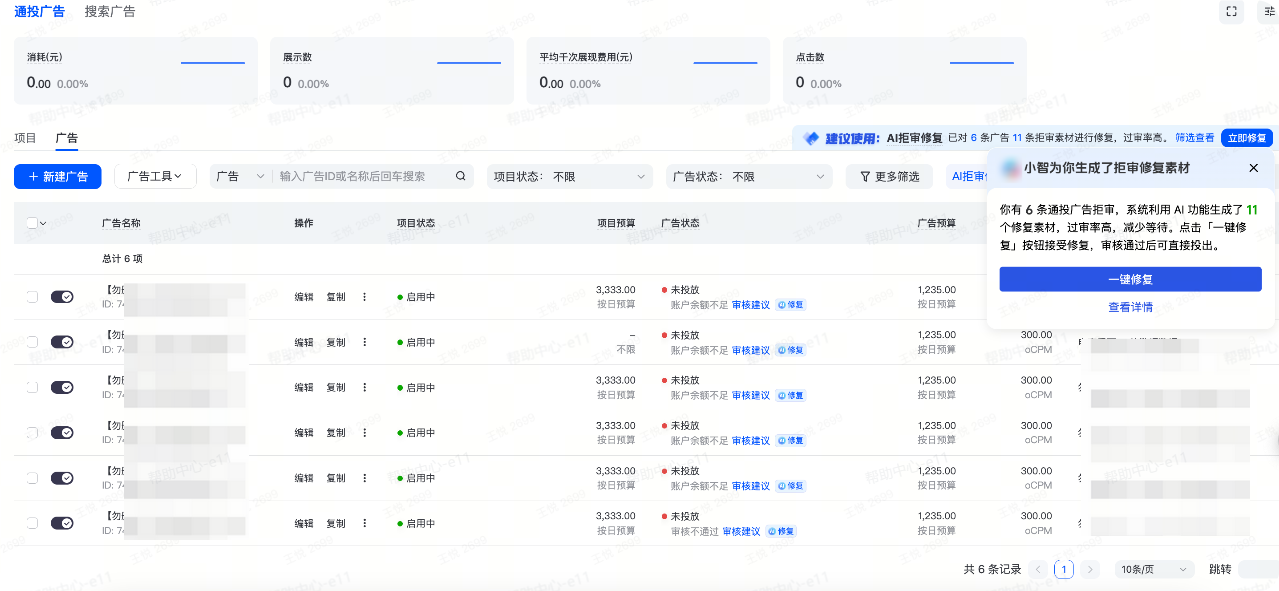Click the 筛选查看 link
The height and width of the screenshot is (591, 1279).
1195,138
